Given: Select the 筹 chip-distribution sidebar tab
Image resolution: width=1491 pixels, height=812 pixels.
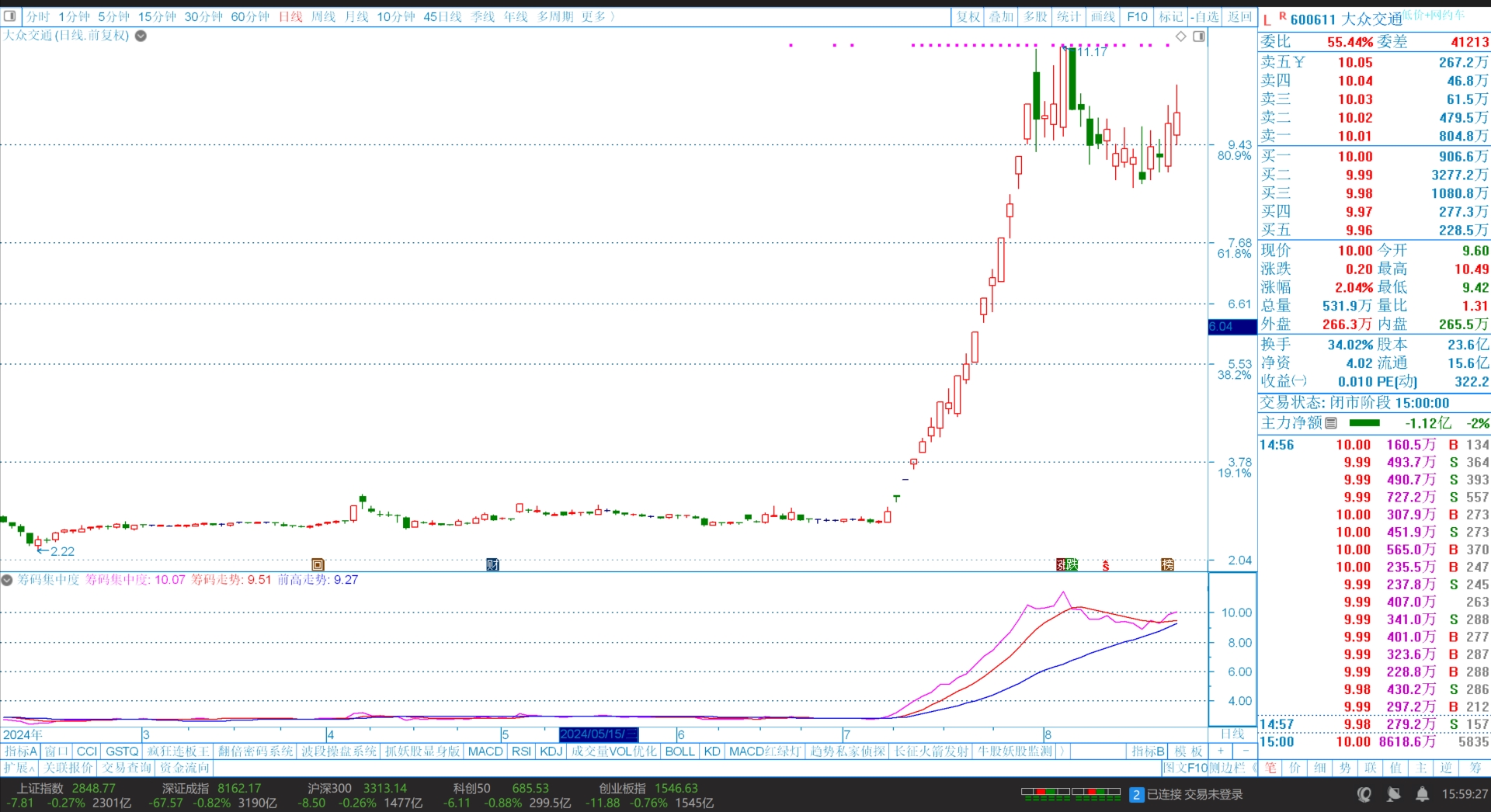Looking at the screenshot, I should click(x=1474, y=768).
